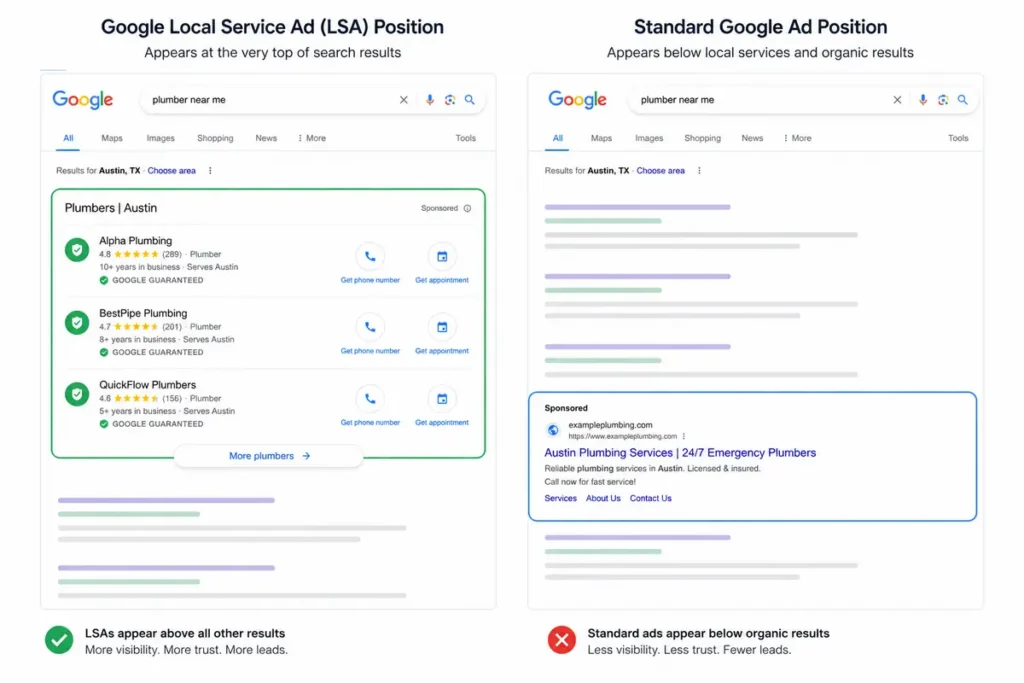Switch to Maps tab in left panel
Viewport: 1024px width, 683px height.
112,138
